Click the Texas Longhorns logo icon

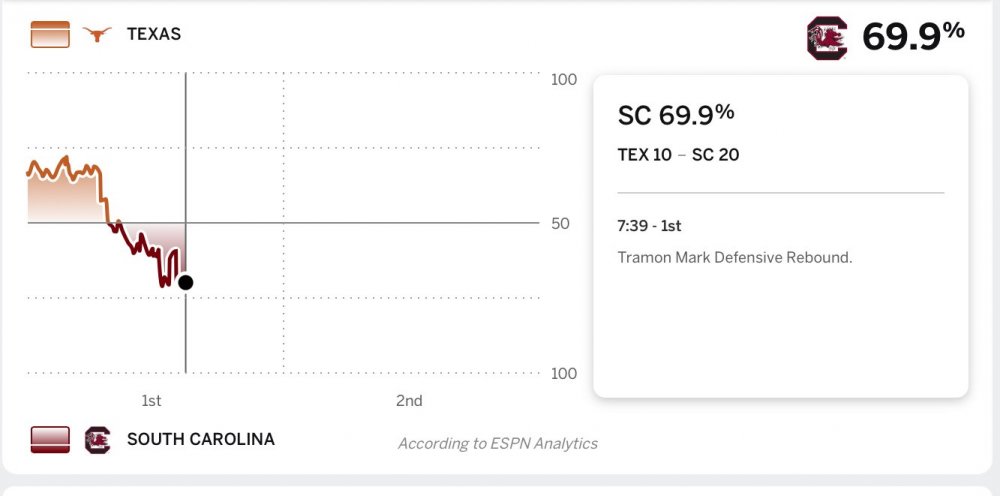click(97, 35)
